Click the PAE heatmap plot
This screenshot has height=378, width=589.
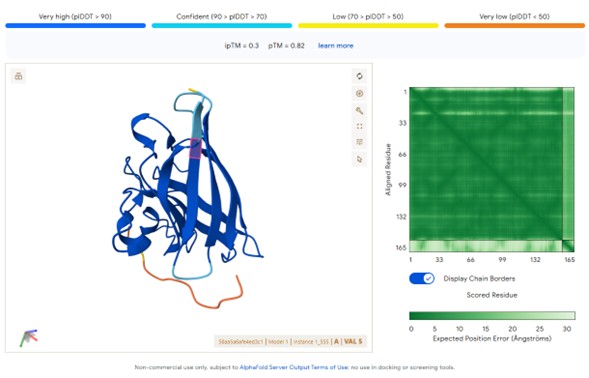point(492,169)
